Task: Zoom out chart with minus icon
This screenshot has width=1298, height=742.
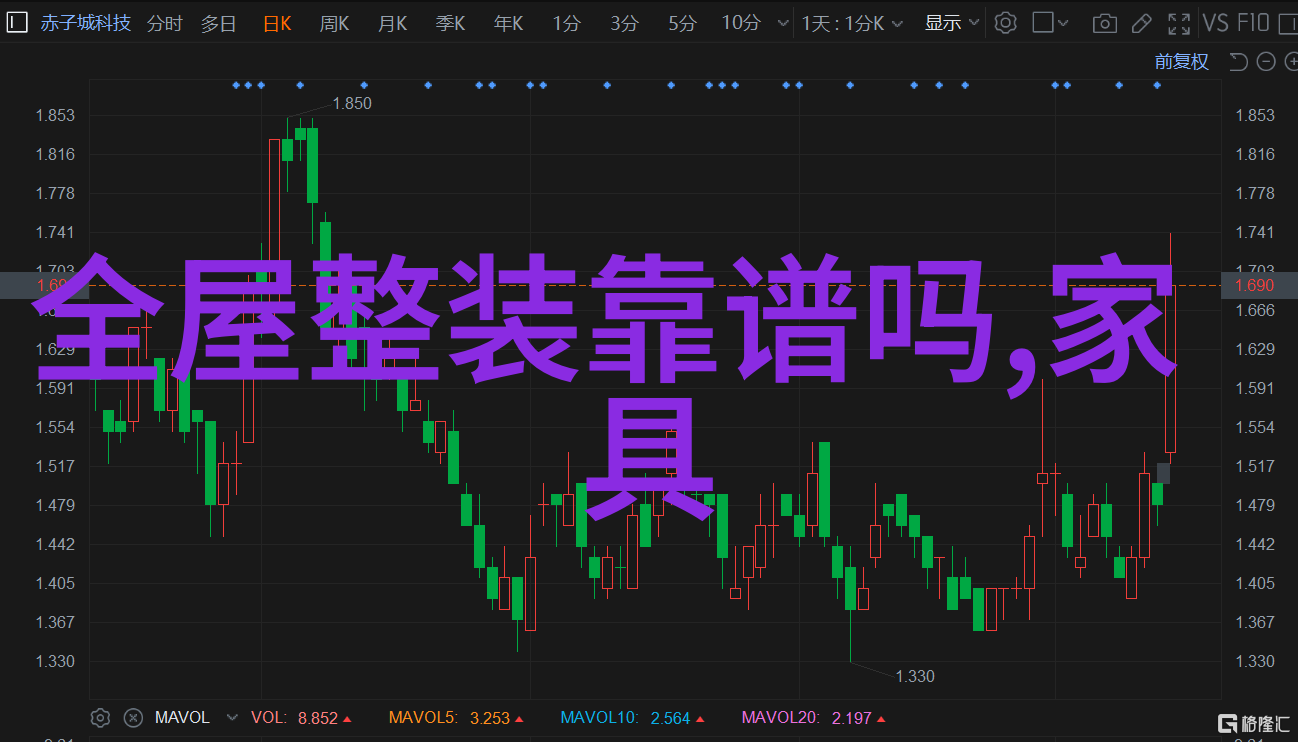Action: coord(1265,62)
